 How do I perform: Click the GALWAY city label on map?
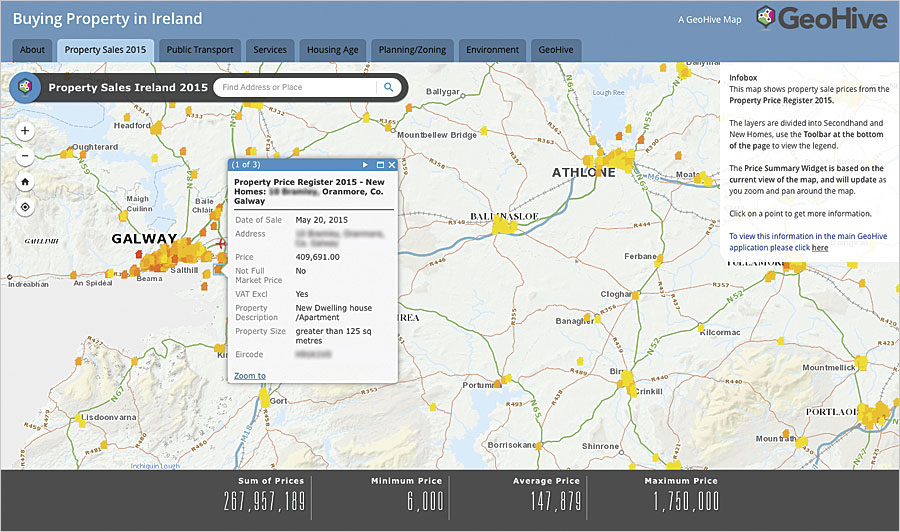point(144,239)
